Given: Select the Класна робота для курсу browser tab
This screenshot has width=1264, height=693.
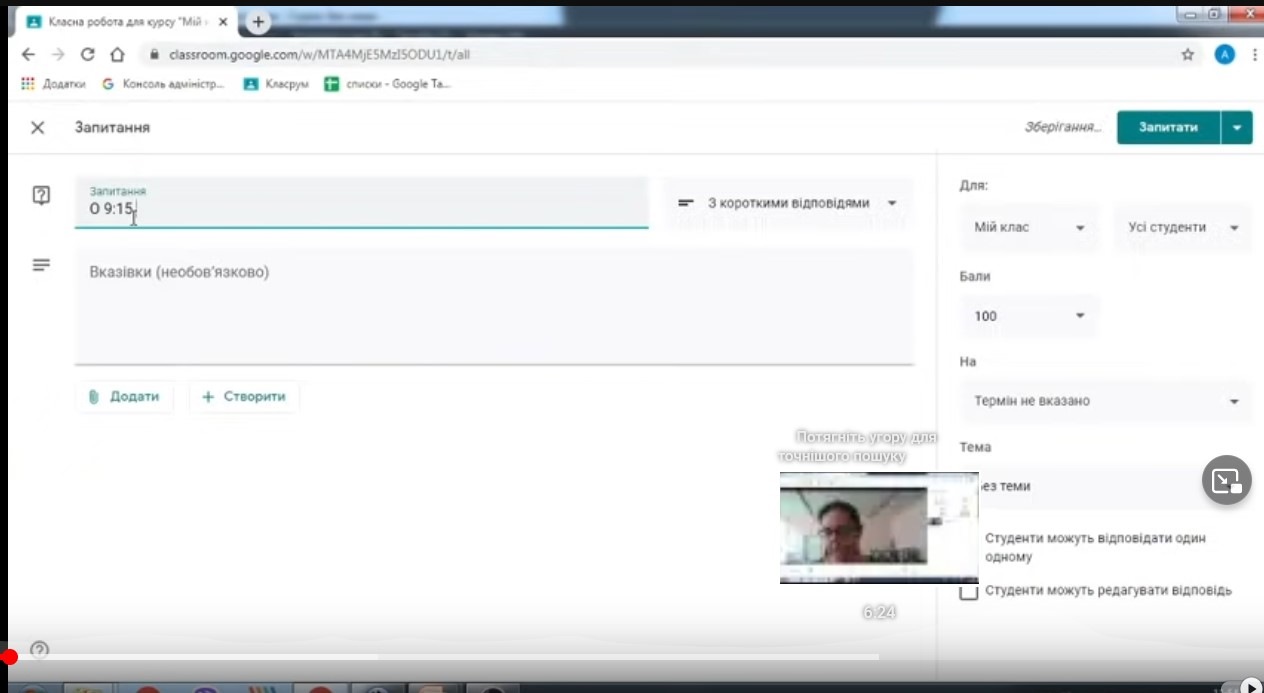Looking at the screenshot, I should click(x=127, y=21).
